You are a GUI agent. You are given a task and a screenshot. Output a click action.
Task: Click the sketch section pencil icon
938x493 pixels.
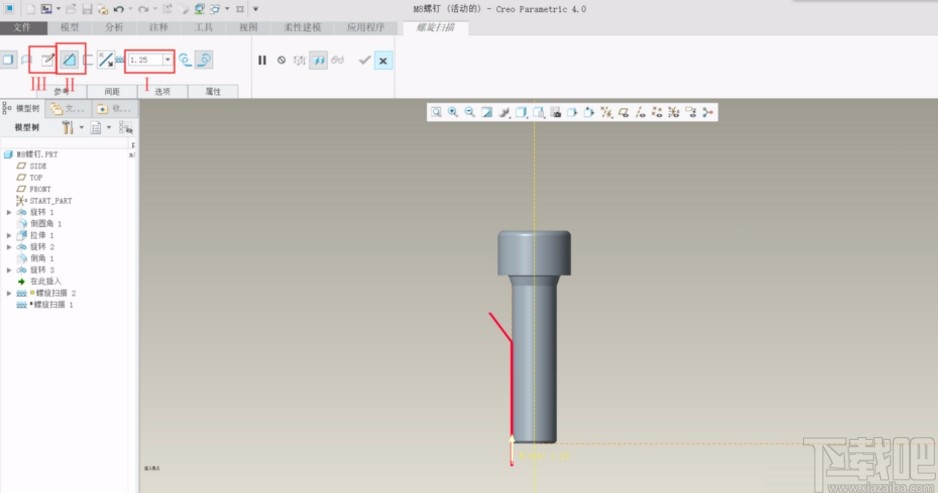[x=47, y=60]
